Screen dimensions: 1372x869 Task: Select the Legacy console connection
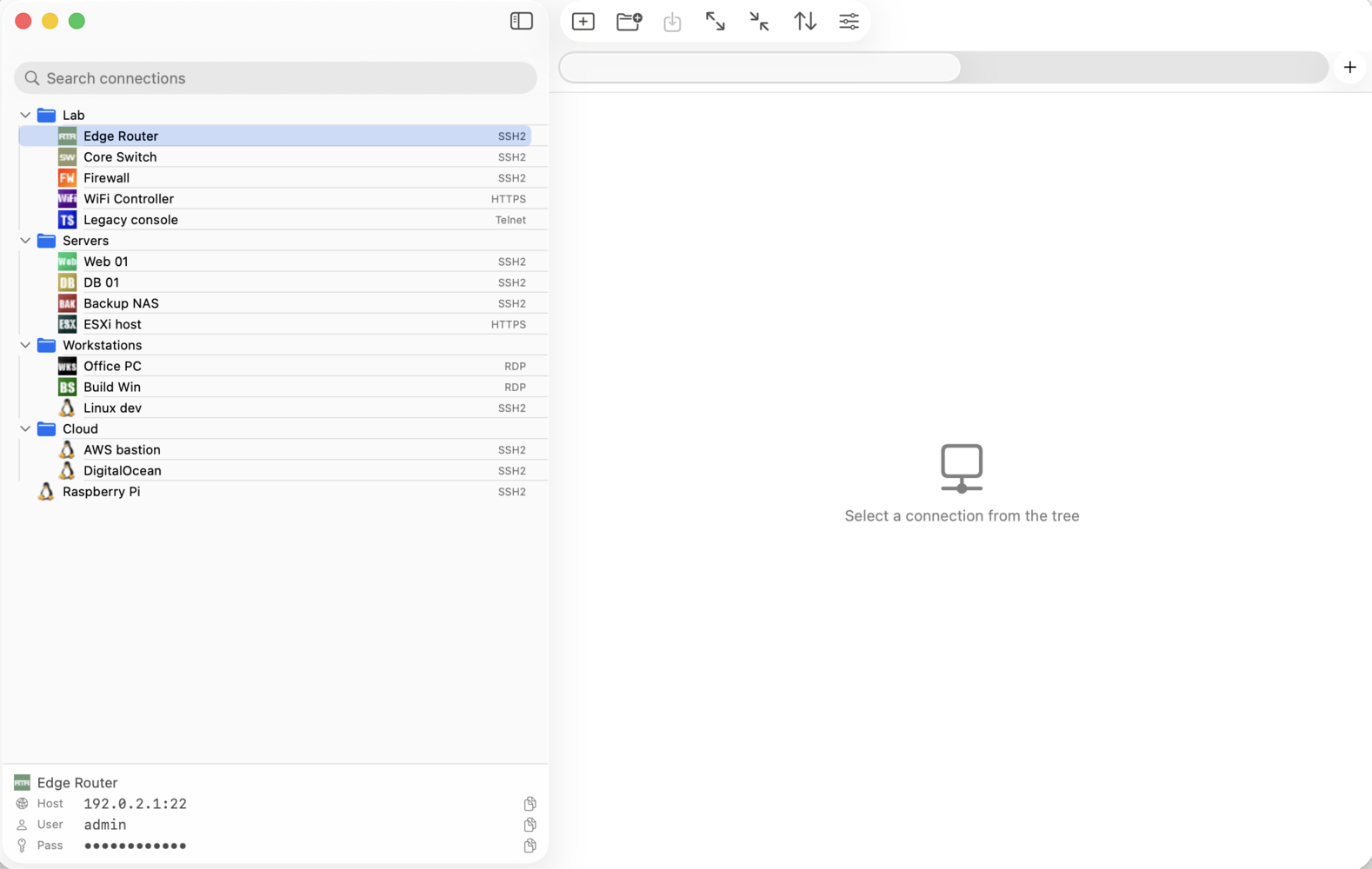point(275,220)
